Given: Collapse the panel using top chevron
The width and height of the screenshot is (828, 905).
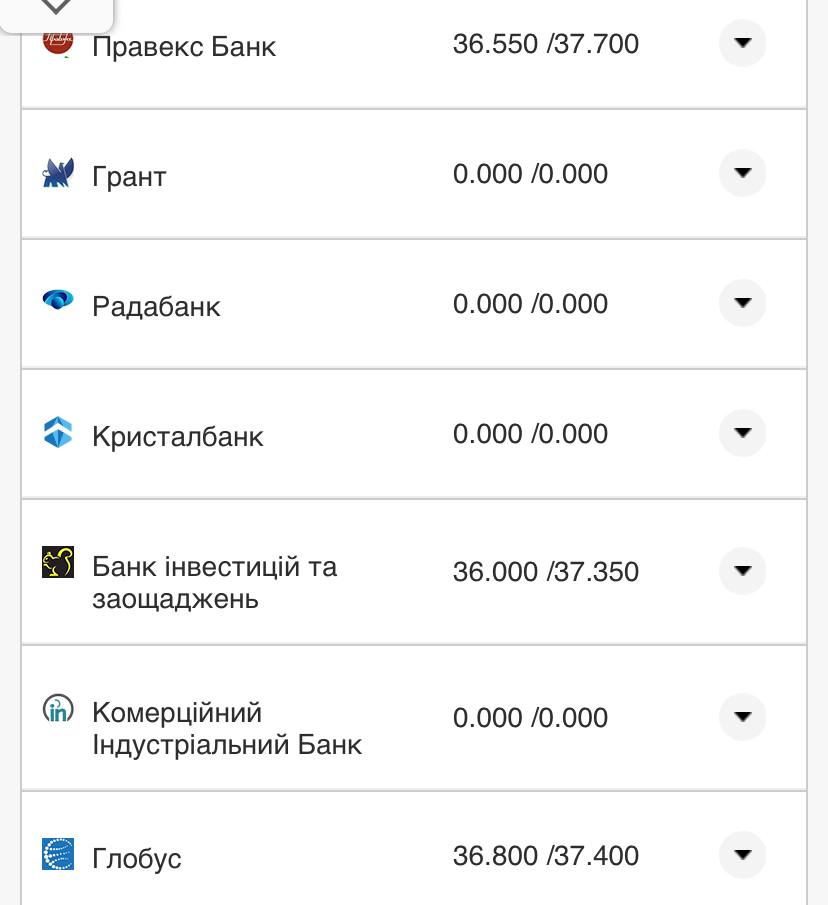Looking at the screenshot, I should tap(56, 8).
